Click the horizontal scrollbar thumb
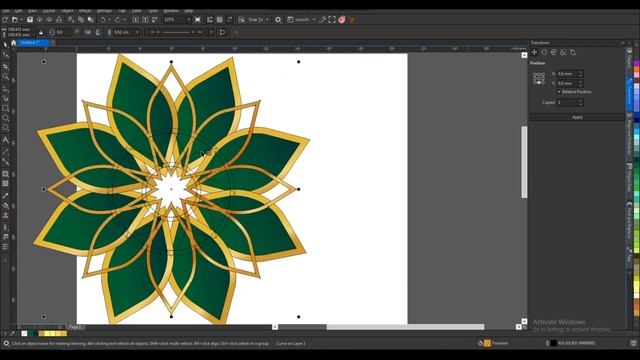 coord(405,327)
